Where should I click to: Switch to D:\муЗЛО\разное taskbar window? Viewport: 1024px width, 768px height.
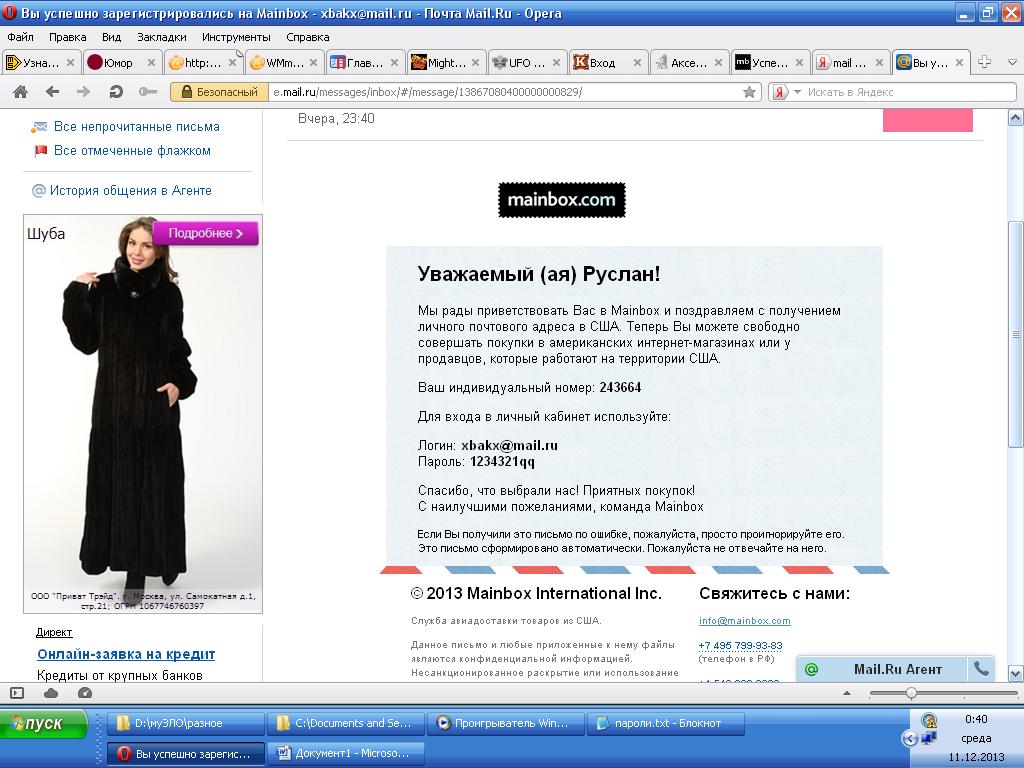185,724
